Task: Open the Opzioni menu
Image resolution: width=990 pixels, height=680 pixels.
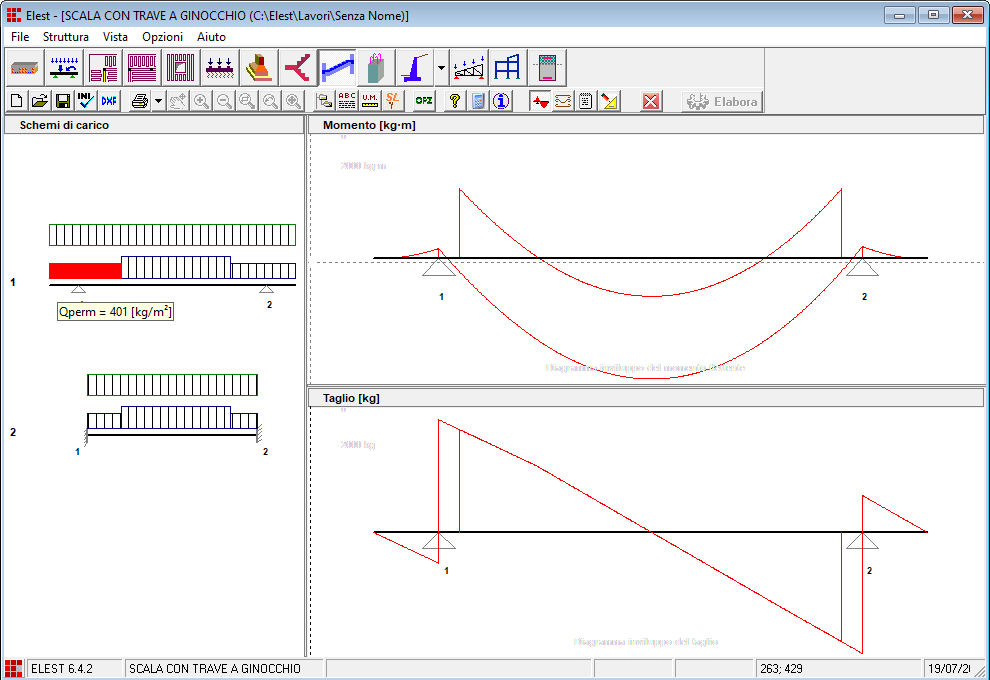Action: coord(162,36)
